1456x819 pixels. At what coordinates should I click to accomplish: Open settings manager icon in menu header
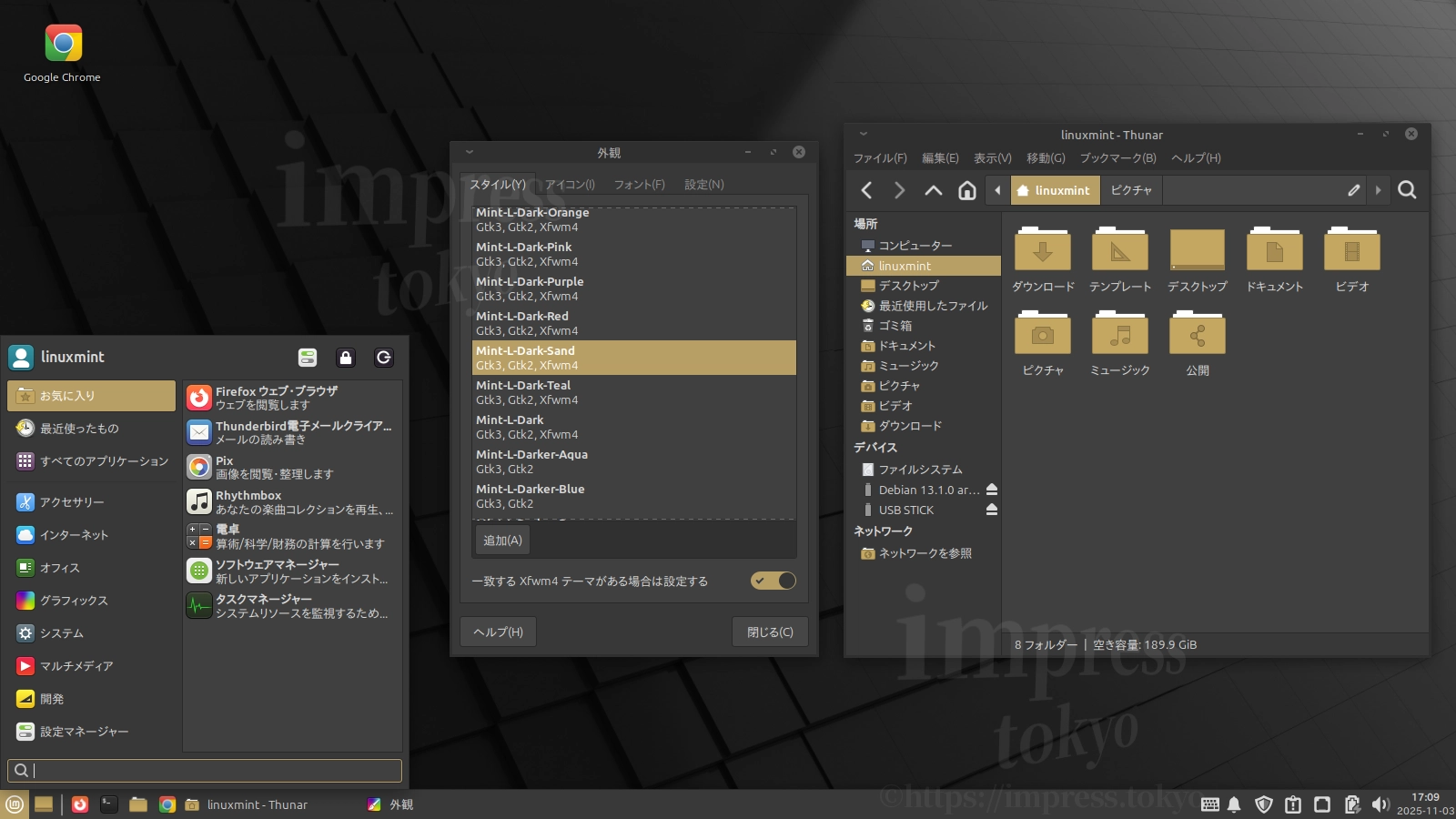point(308,358)
